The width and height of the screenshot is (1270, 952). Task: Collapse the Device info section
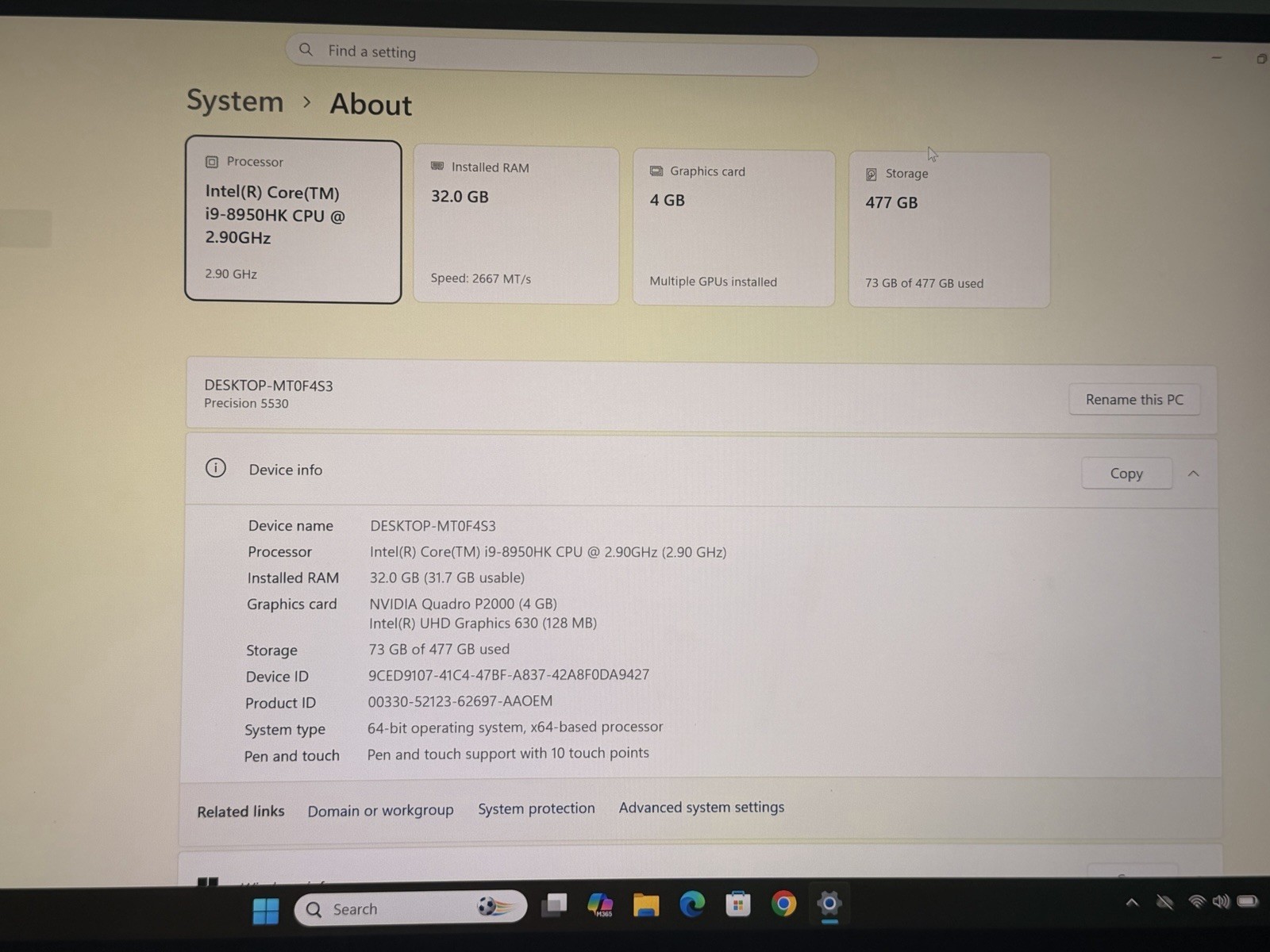tap(1193, 474)
